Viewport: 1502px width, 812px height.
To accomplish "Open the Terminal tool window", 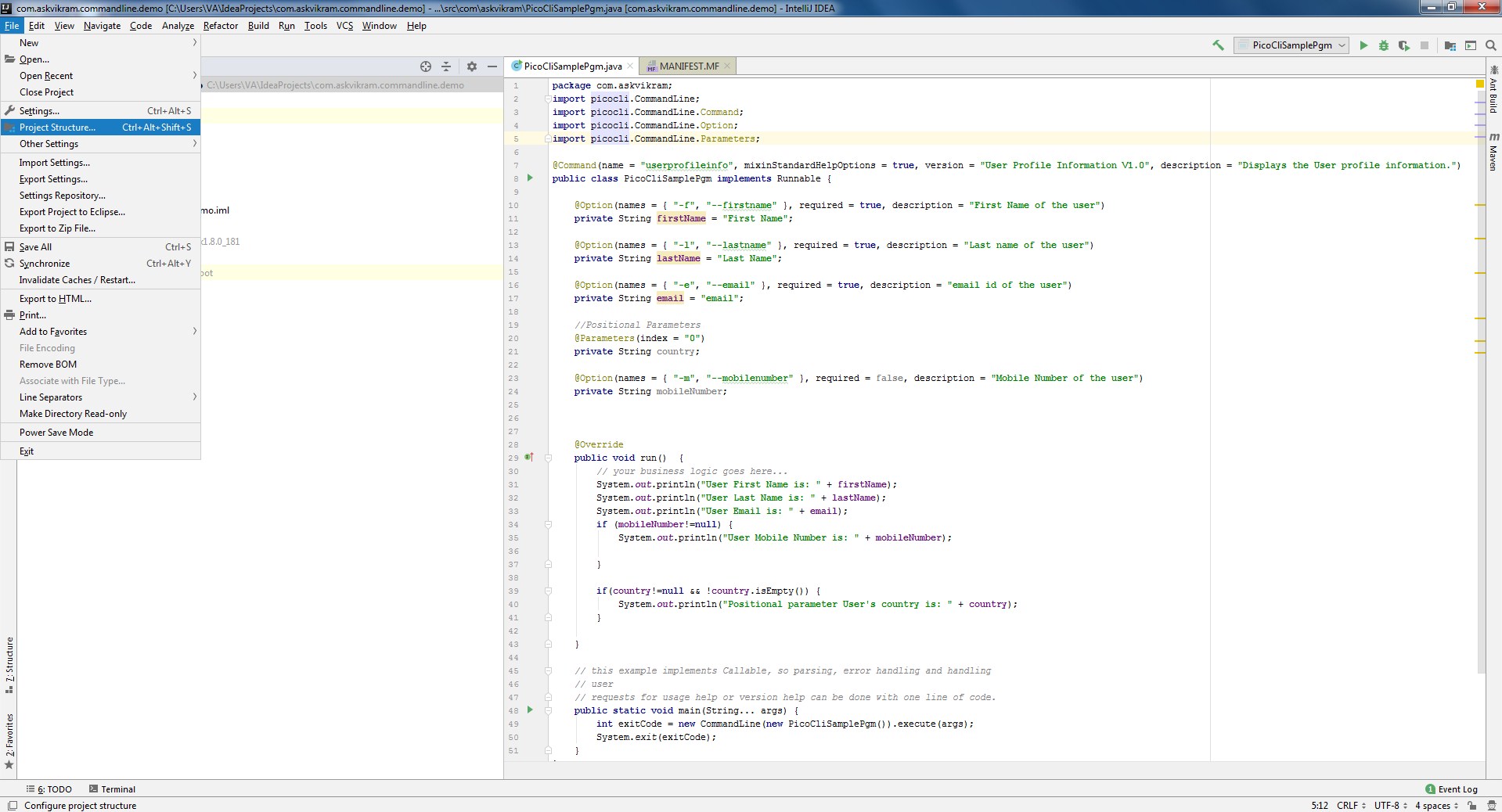I will tap(117, 789).
